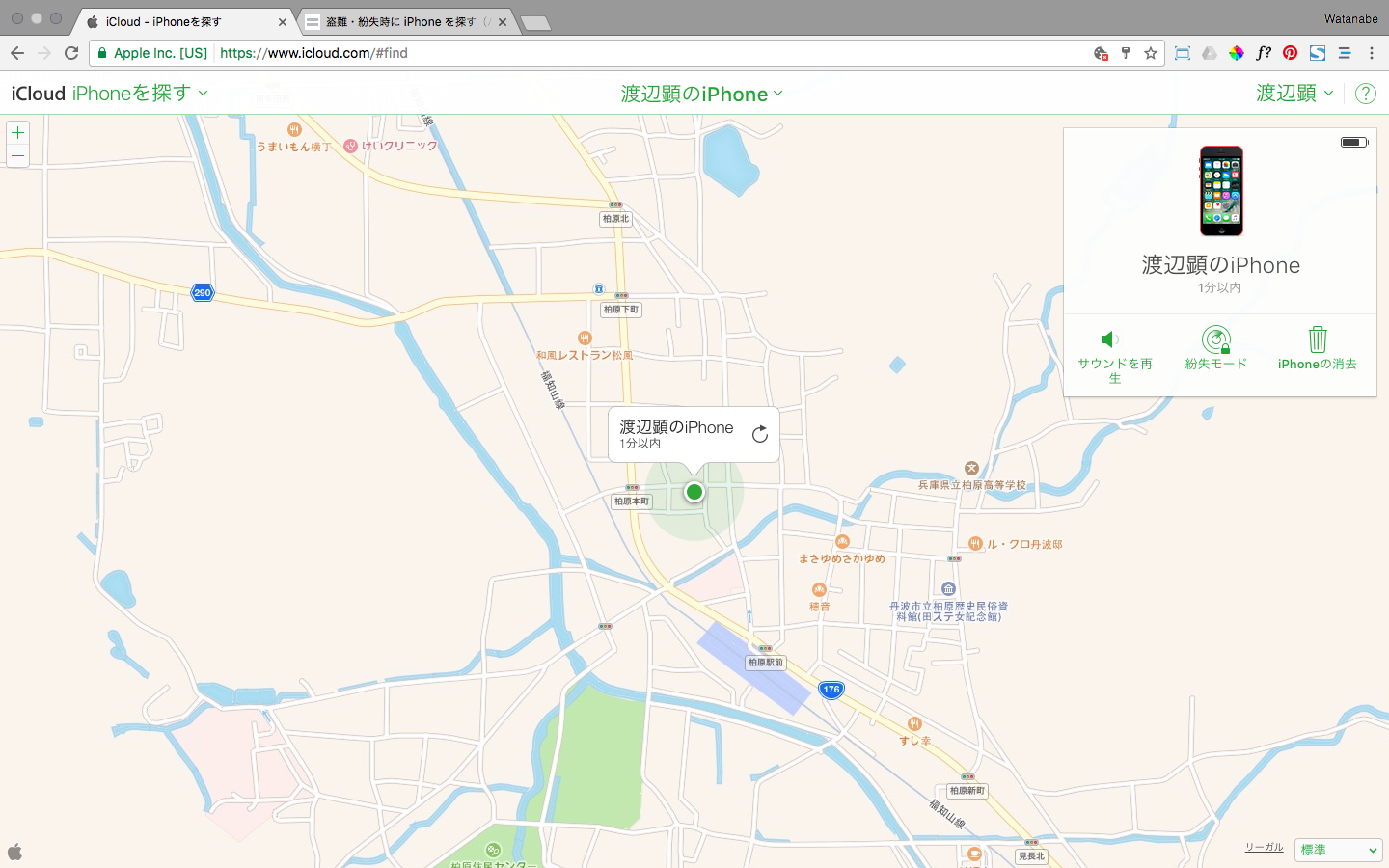Click route 290 marker on map
This screenshot has height=868, width=1389.
202,292
